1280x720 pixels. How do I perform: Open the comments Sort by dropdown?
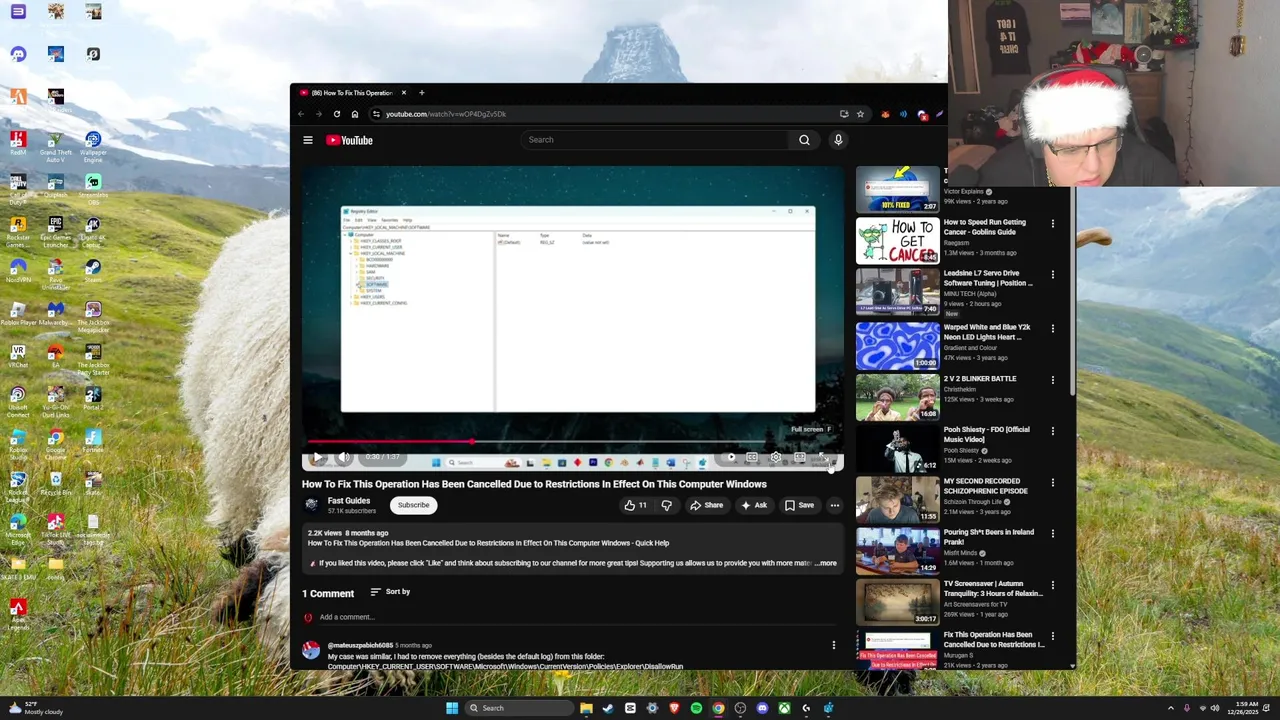[391, 592]
